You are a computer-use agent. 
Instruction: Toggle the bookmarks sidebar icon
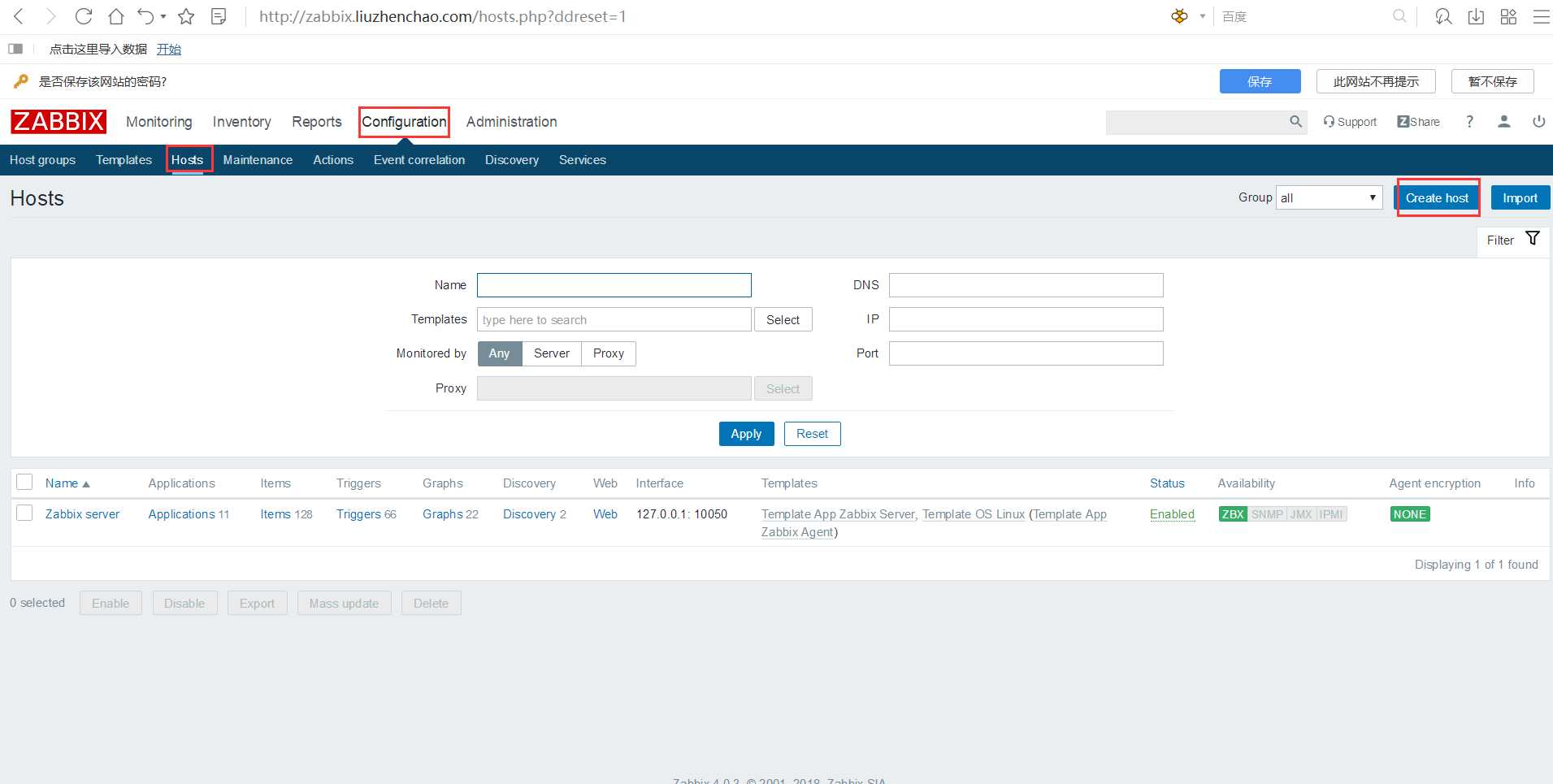[x=15, y=49]
